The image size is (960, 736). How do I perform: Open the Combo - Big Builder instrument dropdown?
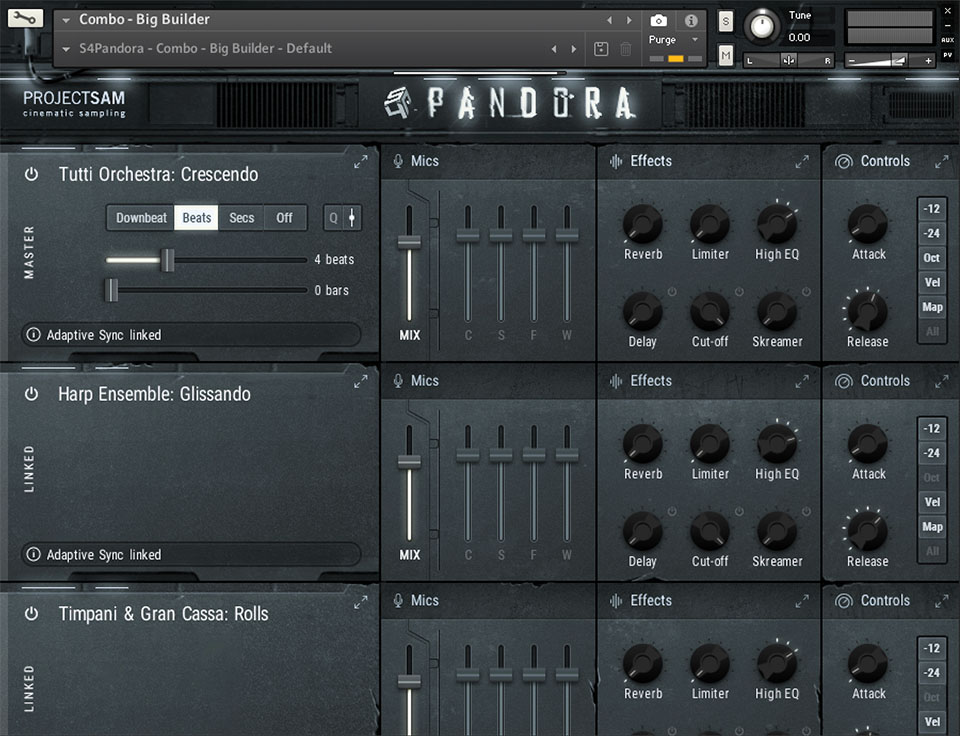(x=66, y=20)
